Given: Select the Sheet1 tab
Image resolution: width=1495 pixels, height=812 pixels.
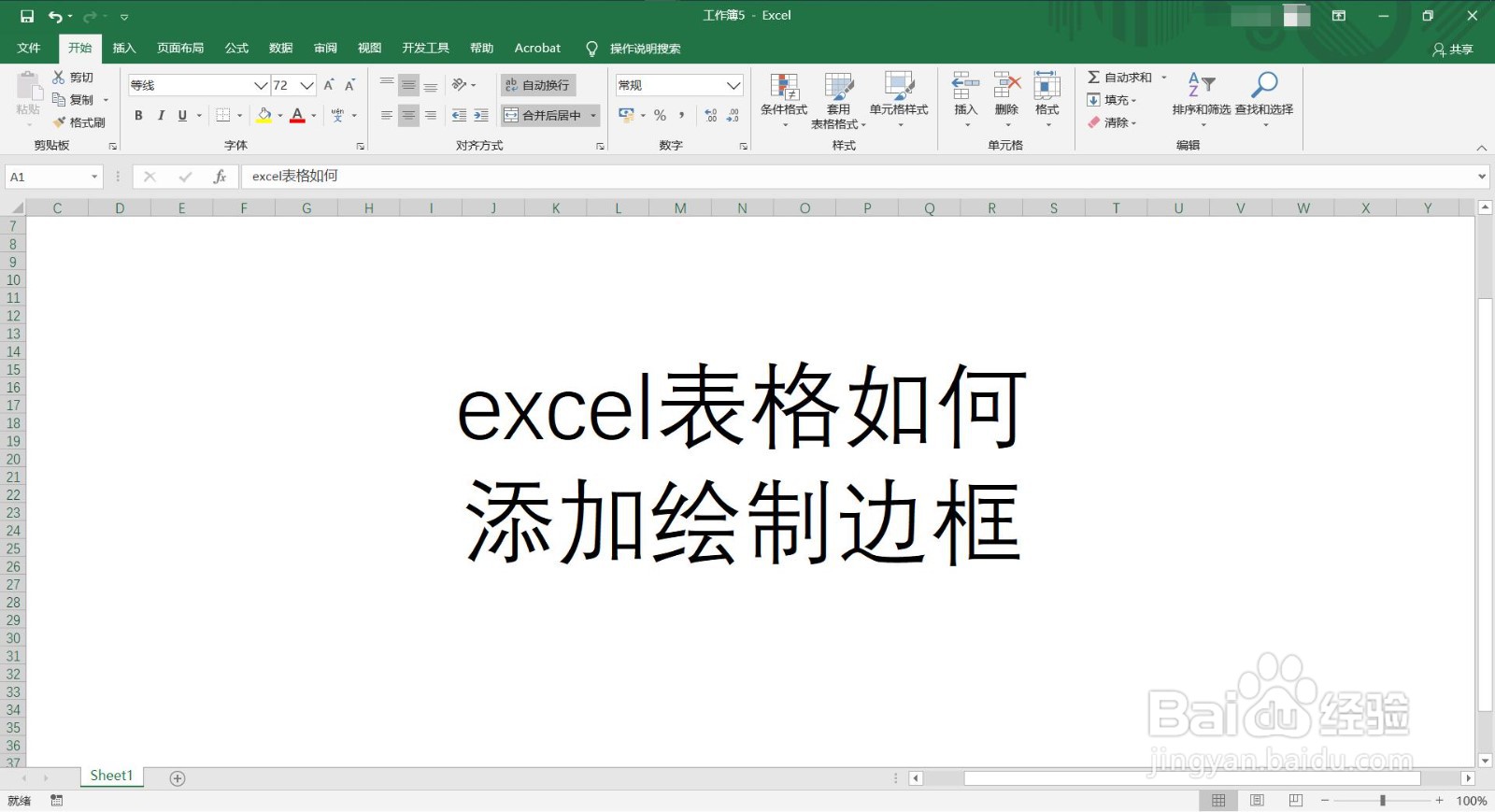Looking at the screenshot, I should point(111,776).
